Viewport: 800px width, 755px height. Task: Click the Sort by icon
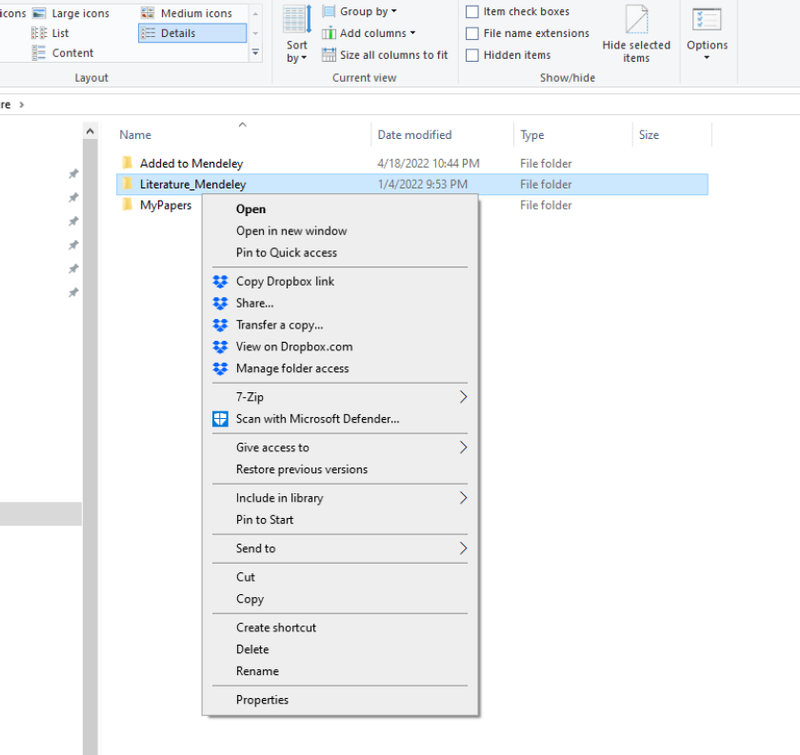coord(297,20)
